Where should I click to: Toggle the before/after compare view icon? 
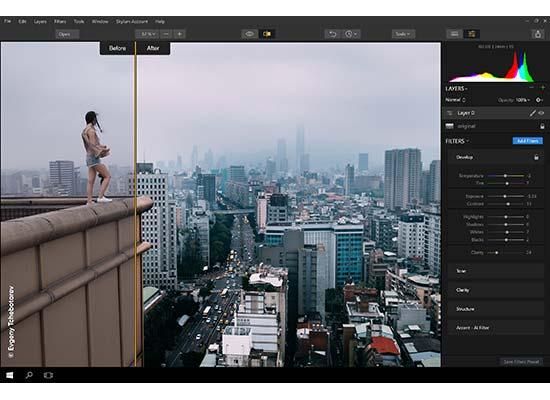tap(267, 34)
